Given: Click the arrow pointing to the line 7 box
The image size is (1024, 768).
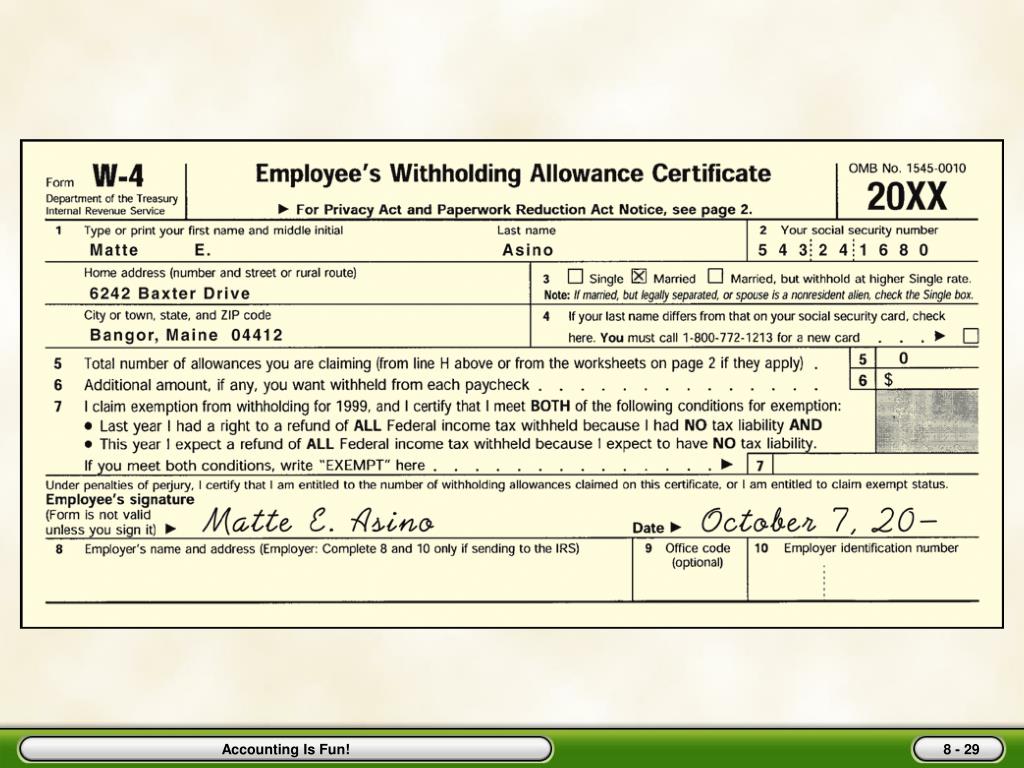Looking at the screenshot, I should pyautogui.click(x=727, y=464).
